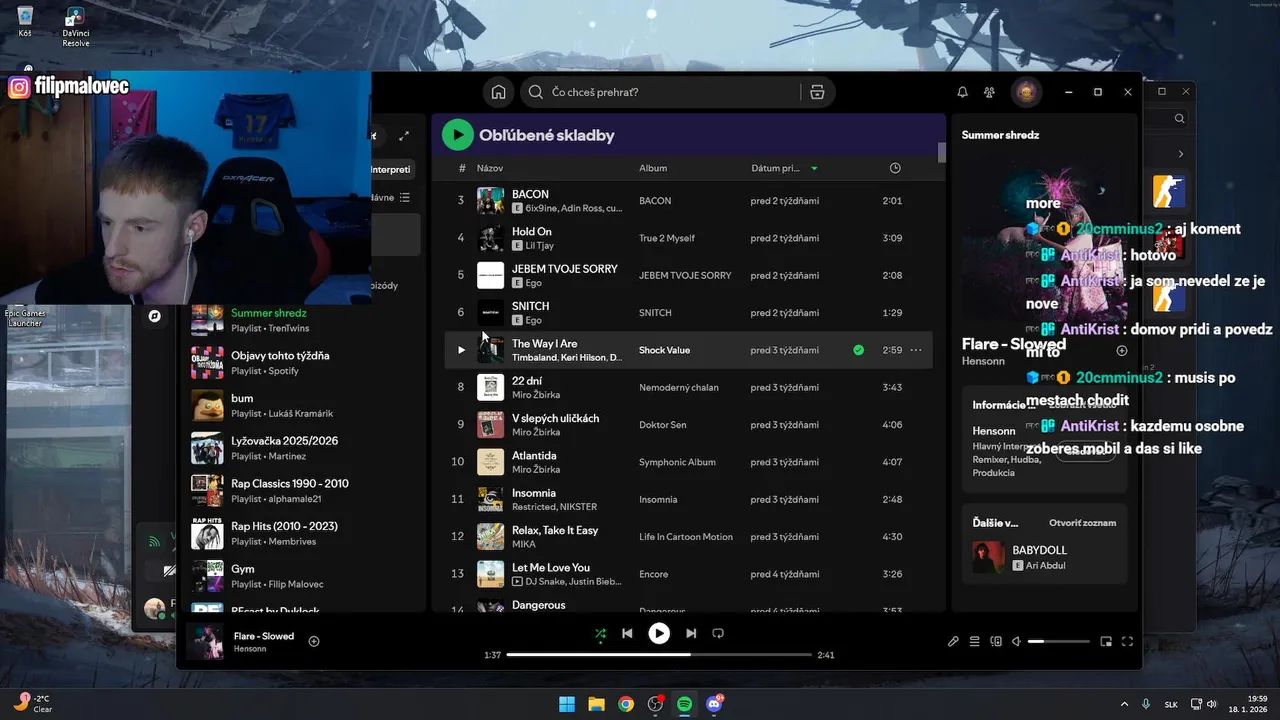Open the Gym playlist
Viewport: 1280px width, 720px height.
click(x=305, y=576)
